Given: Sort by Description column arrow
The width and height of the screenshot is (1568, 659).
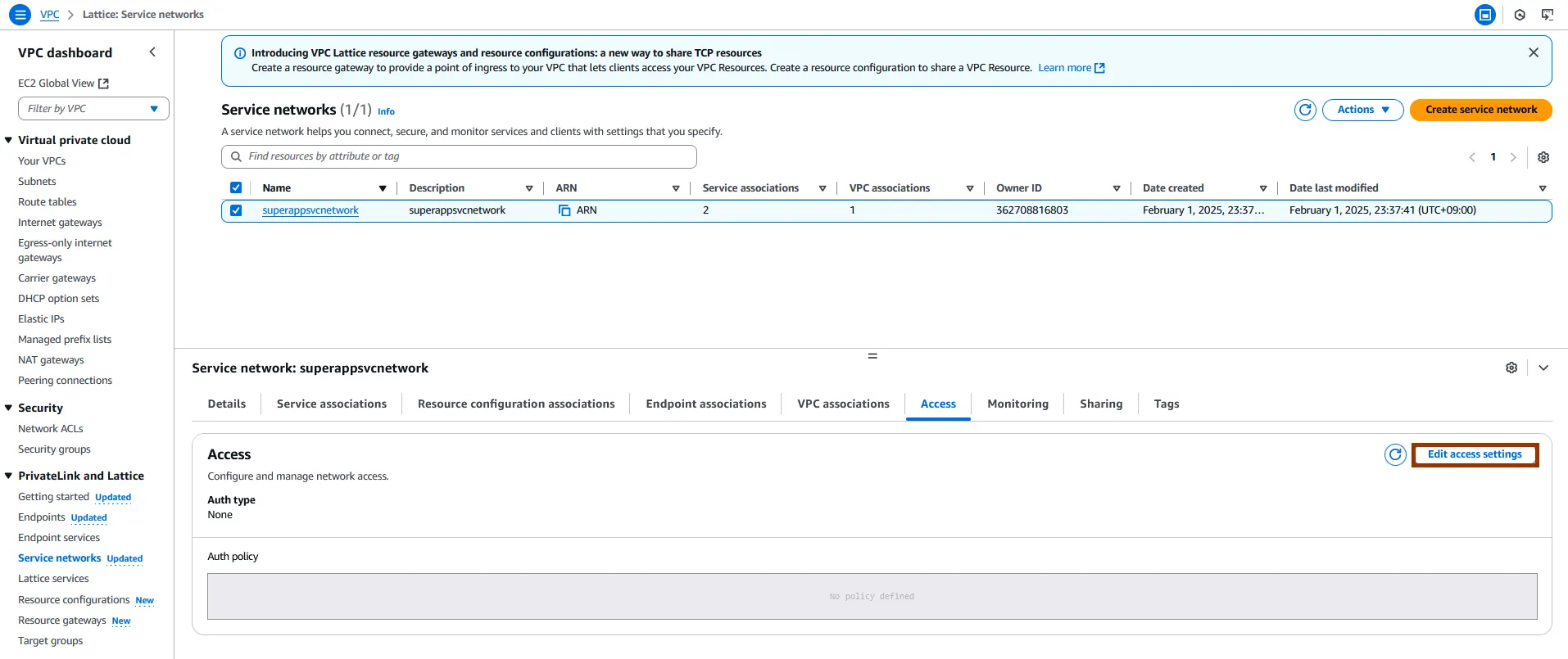Looking at the screenshot, I should [529, 188].
